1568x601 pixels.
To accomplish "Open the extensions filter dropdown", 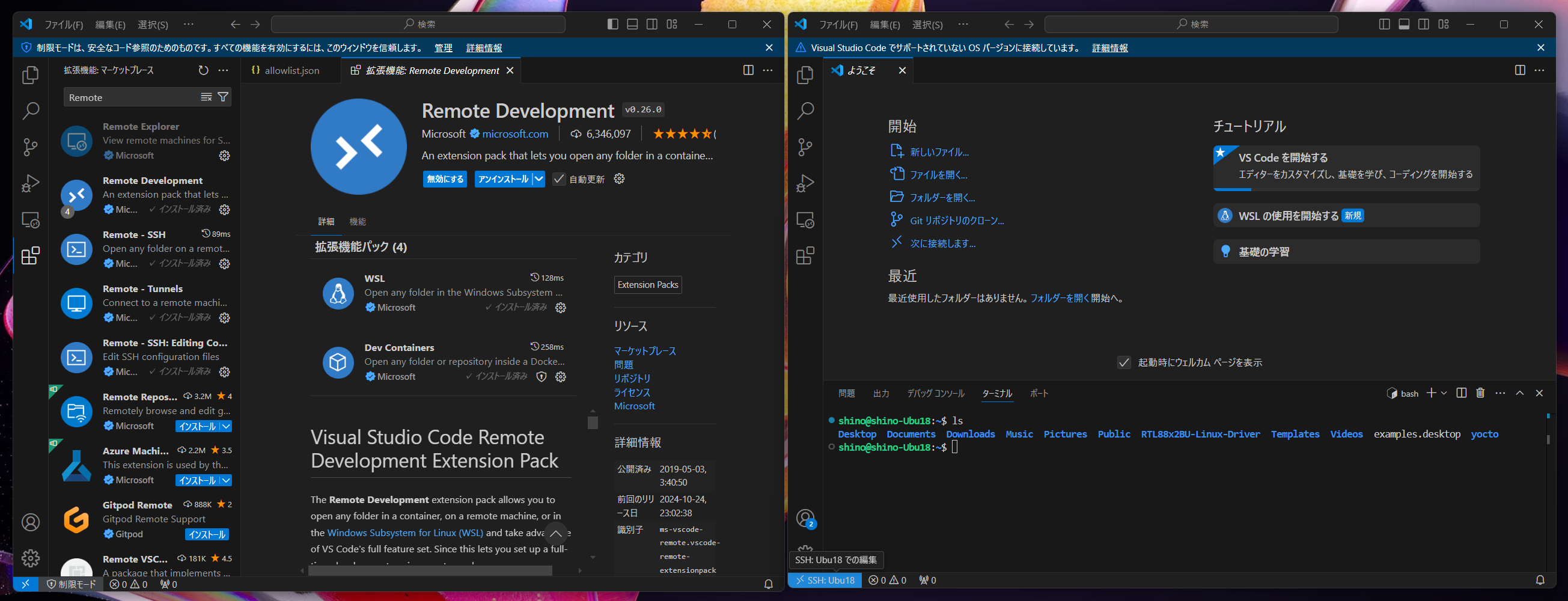I will point(224,97).
